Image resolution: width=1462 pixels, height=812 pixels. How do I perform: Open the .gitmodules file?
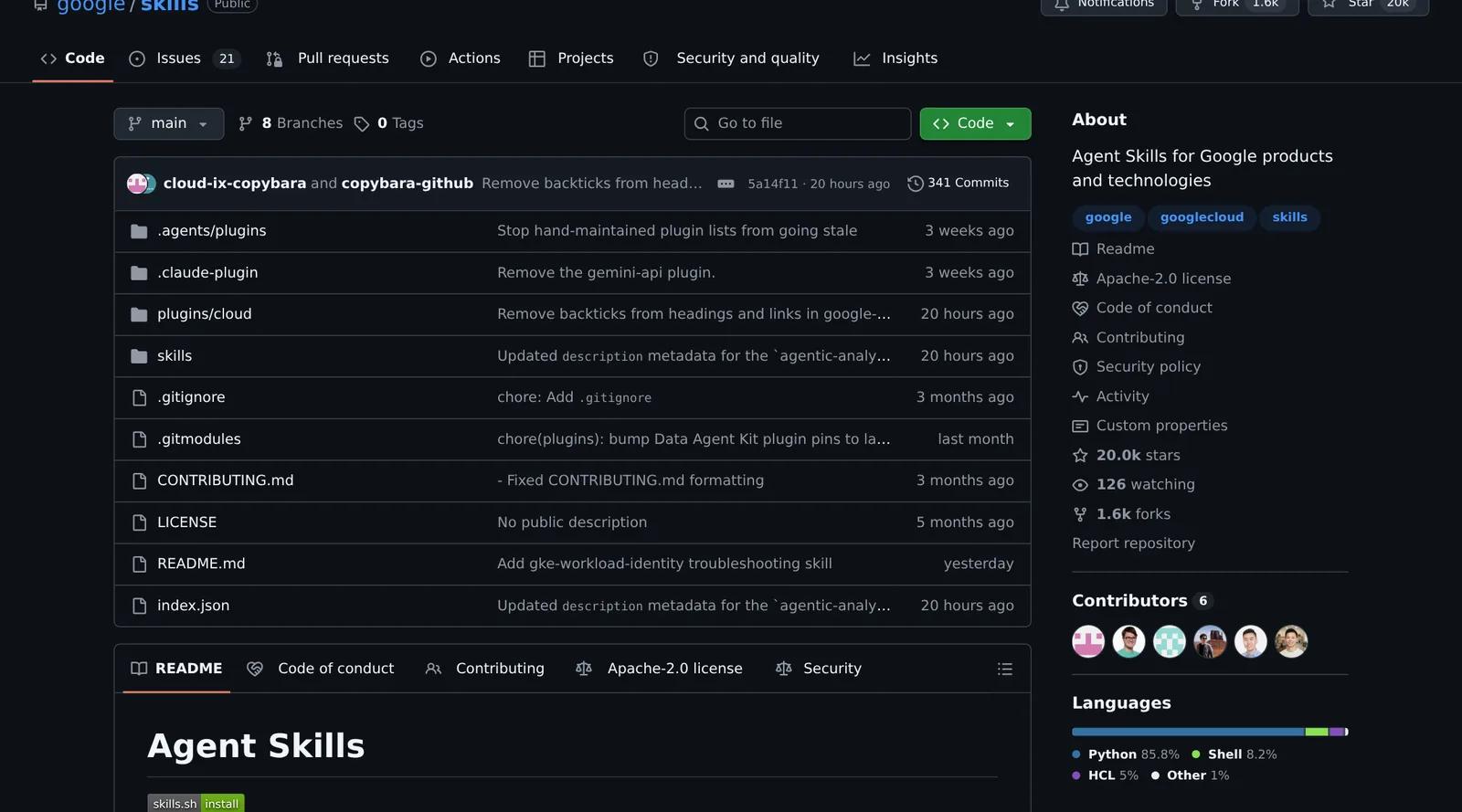tap(198, 439)
